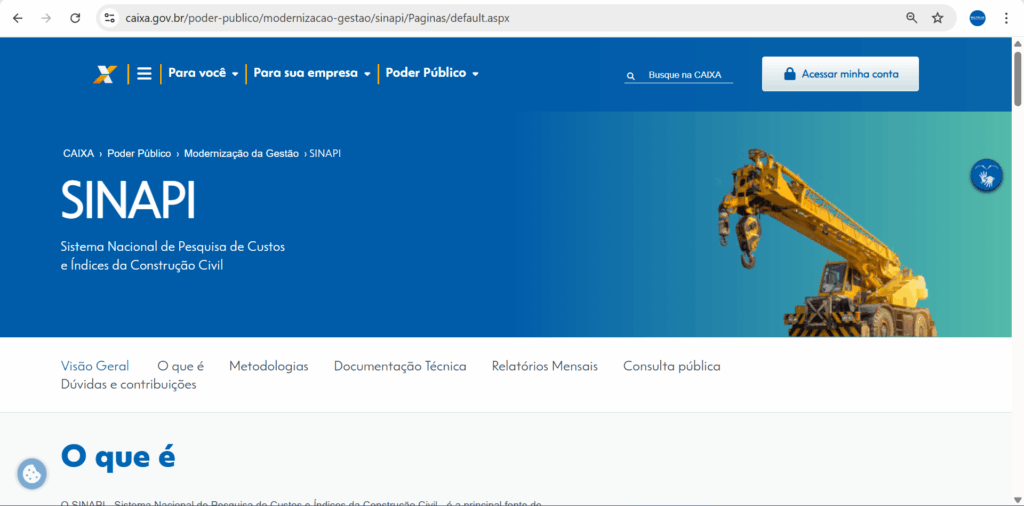Click the scrollbar down arrow

coord(1017,500)
